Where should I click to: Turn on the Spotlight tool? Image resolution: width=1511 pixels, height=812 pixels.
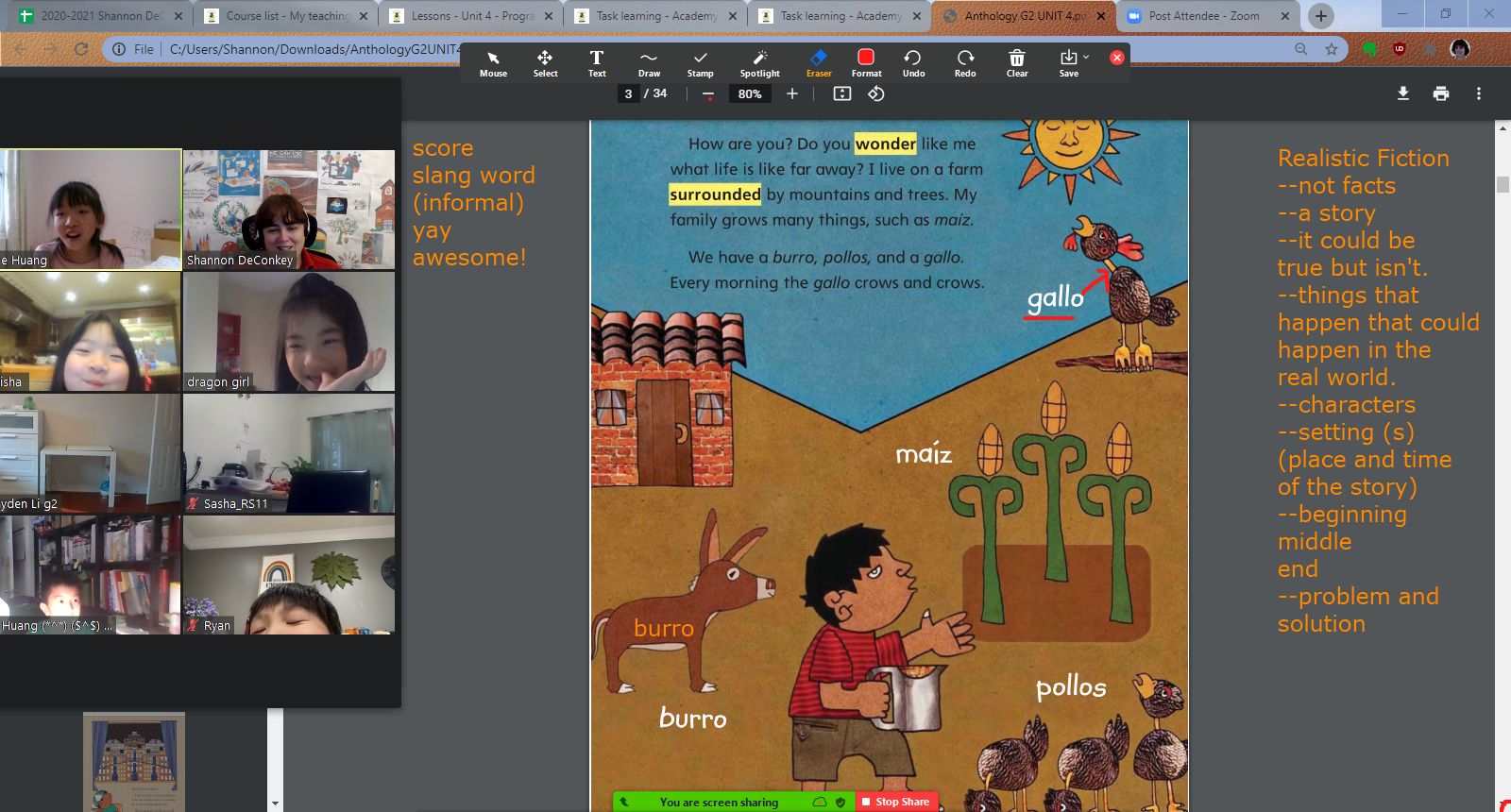point(759,63)
